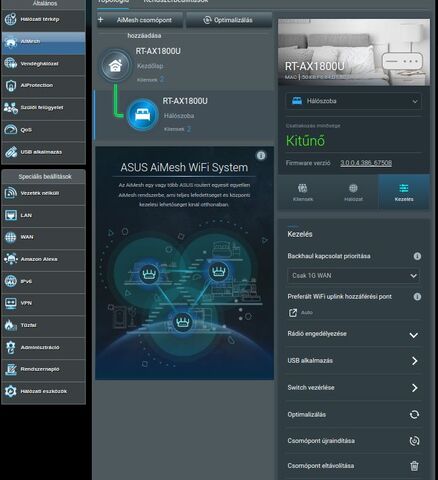
Task: Click the Hálószoba node client count
Action: [189, 129]
